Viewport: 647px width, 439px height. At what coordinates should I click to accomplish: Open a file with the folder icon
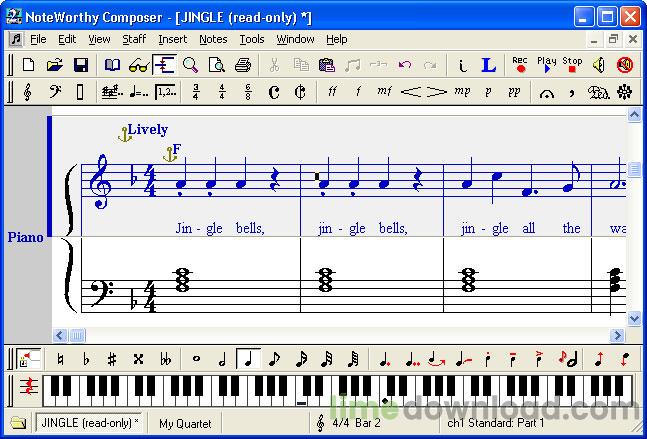(x=54, y=65)
